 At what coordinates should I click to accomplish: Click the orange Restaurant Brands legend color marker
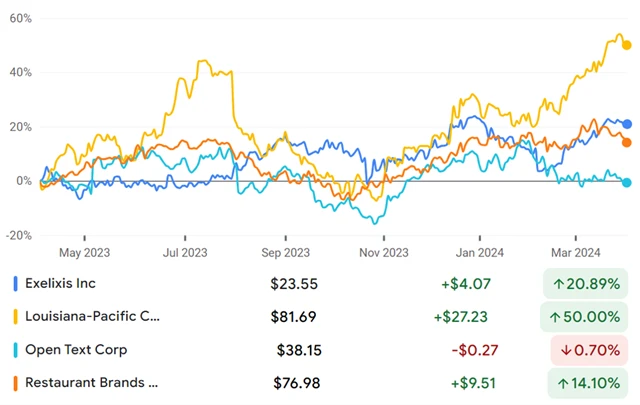14,383
